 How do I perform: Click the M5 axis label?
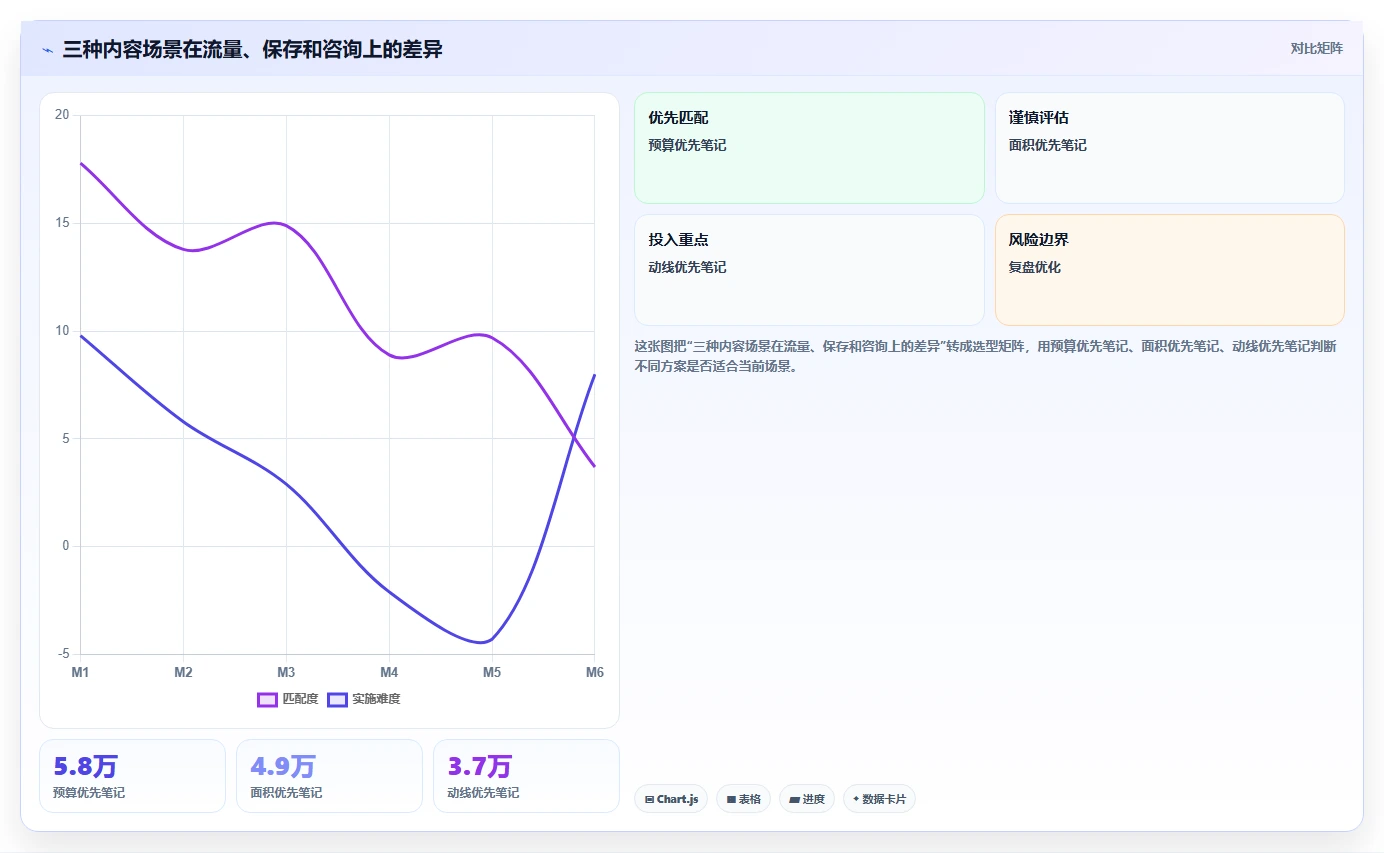(x=492, y=672)
